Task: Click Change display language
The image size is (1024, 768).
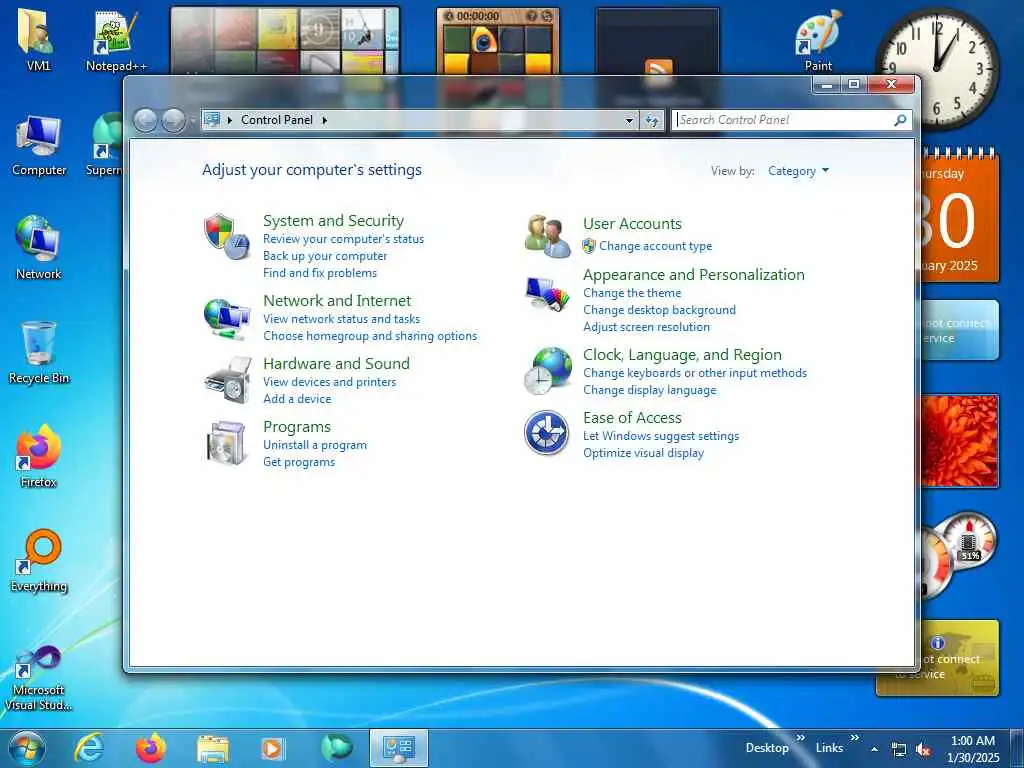Action: 649,390
